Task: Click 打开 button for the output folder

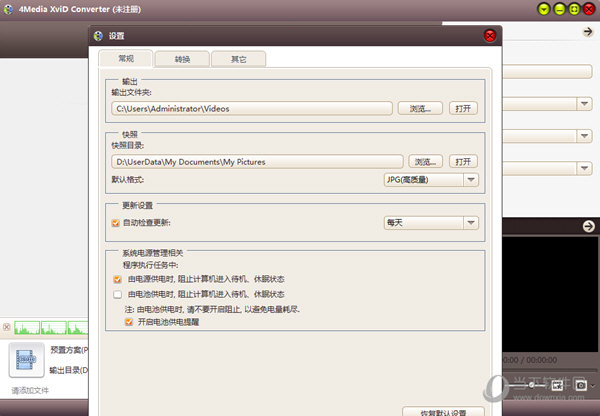Action: [463, 109]
